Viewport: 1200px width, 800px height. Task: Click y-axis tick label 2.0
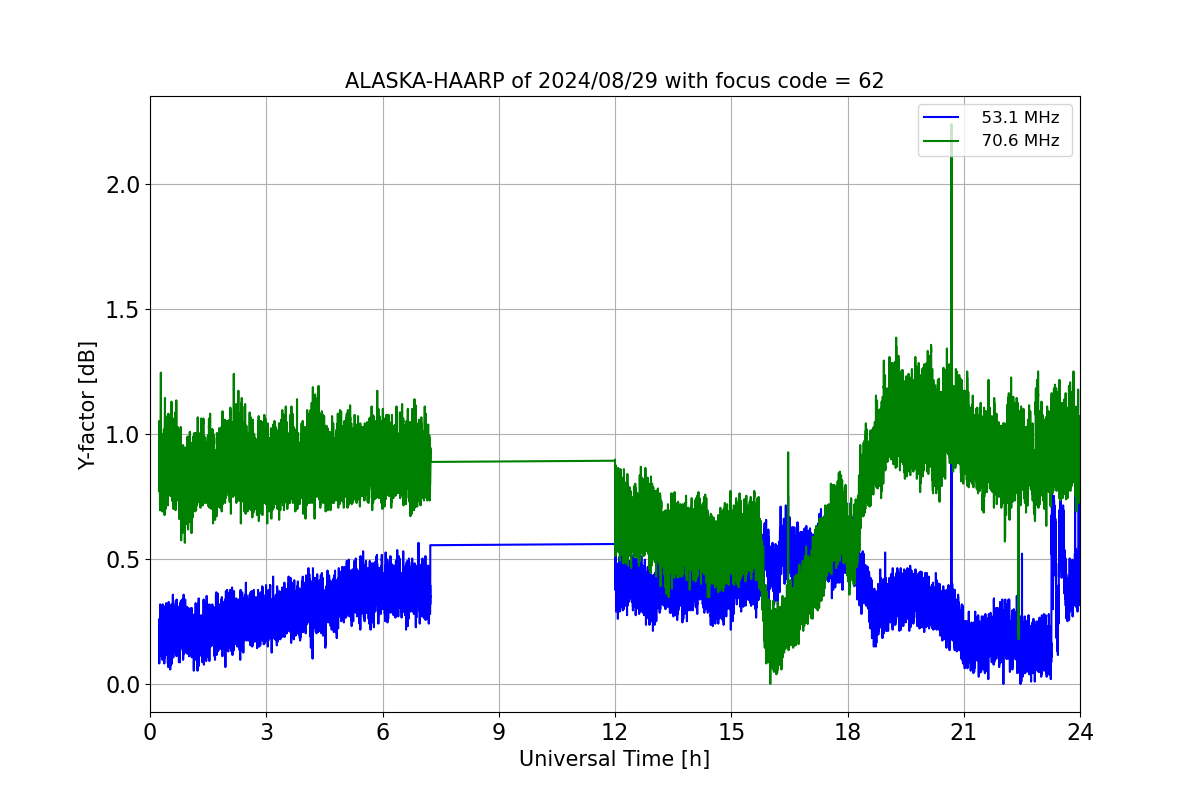click(x=123, y=185)
